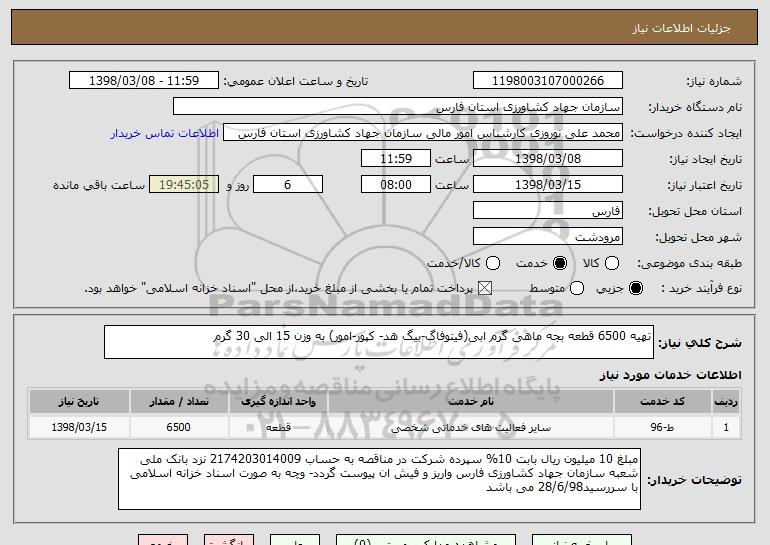Click the countdown timer 19:45:05

coord(184,185)
